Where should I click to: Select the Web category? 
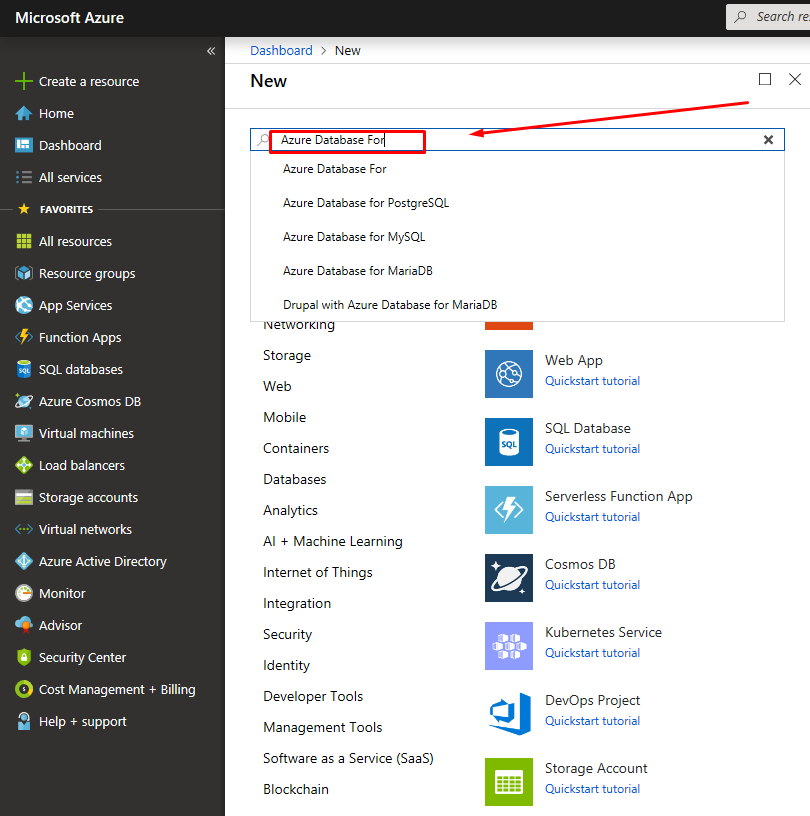click(277, 386)
